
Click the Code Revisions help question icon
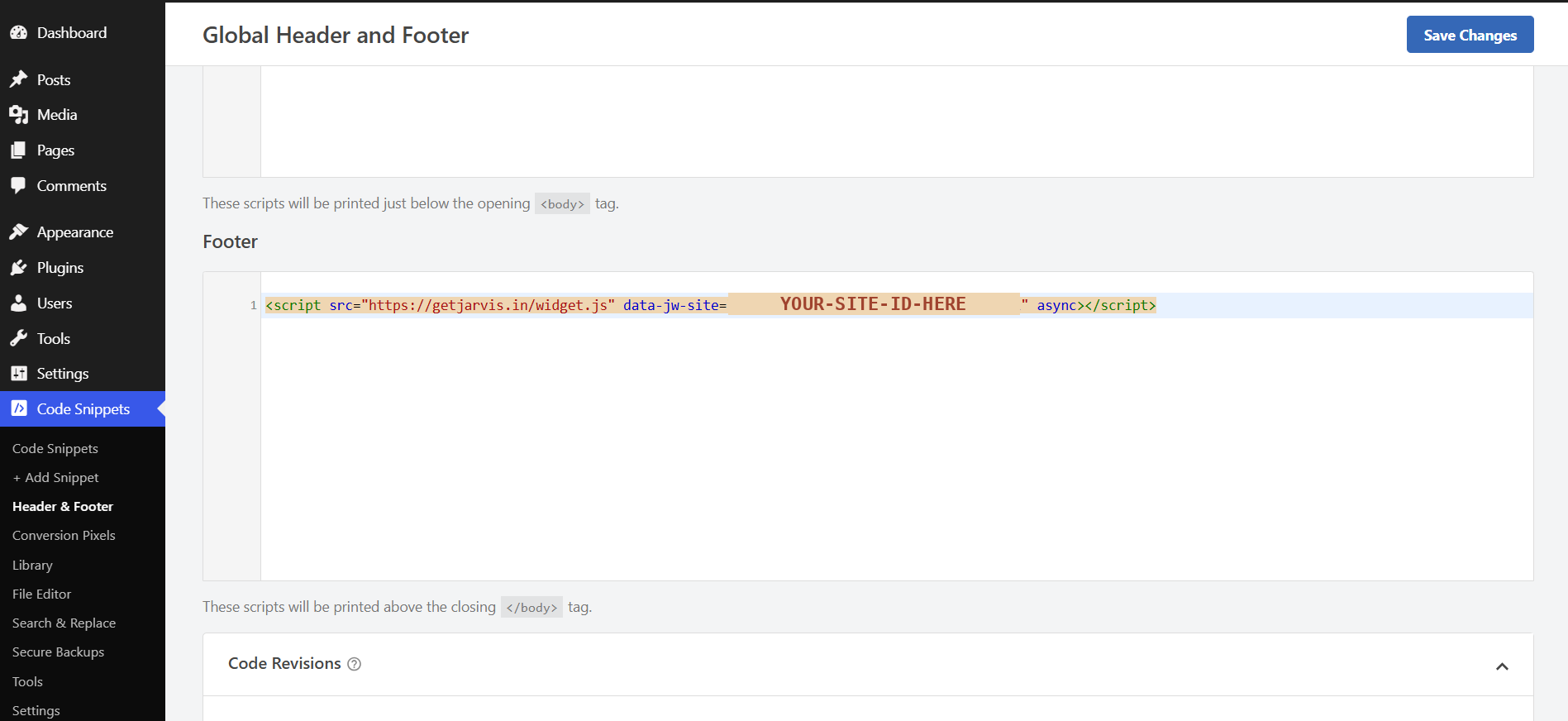click(x=355, y=664)
